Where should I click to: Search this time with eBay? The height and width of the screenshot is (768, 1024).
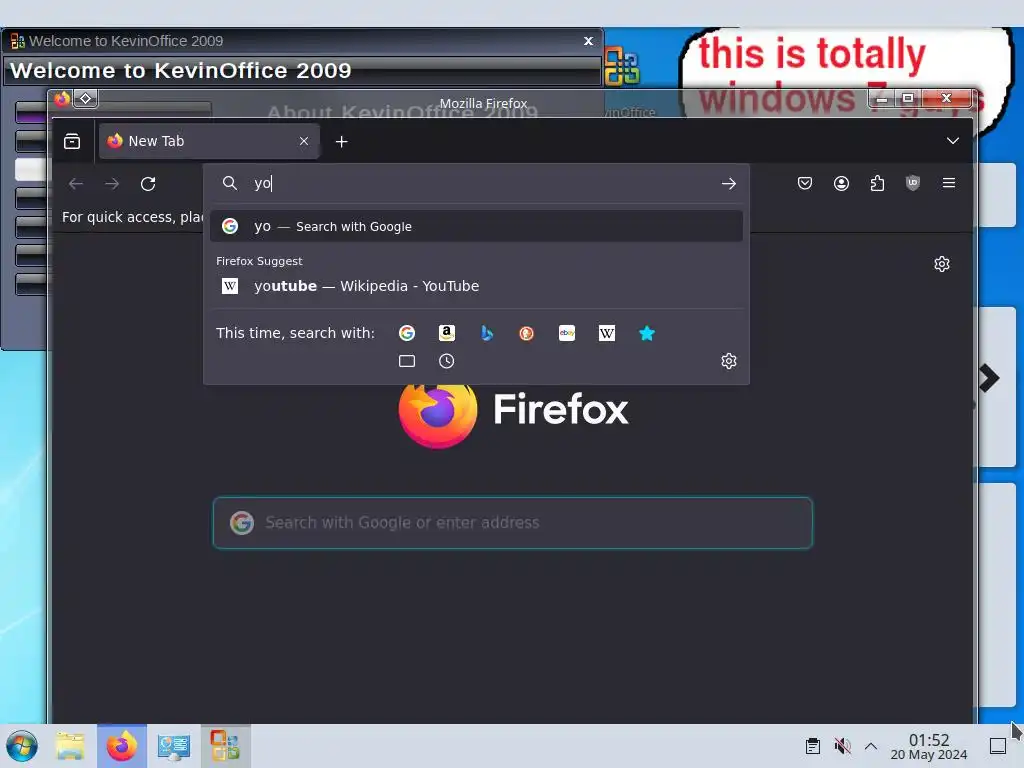567,333
